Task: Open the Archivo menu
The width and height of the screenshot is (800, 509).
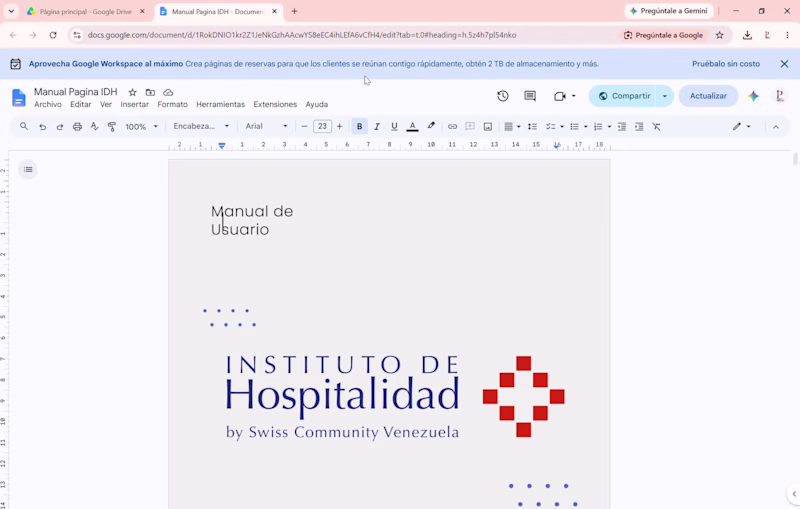Action: click(48, 105)
